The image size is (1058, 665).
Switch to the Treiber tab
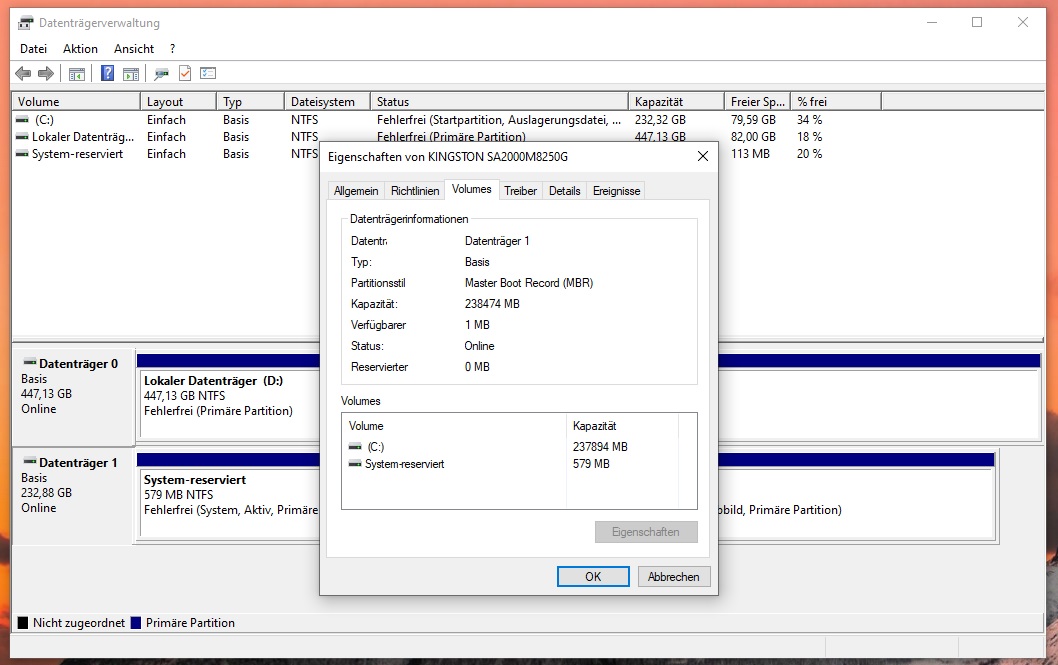tap(520, 191)
